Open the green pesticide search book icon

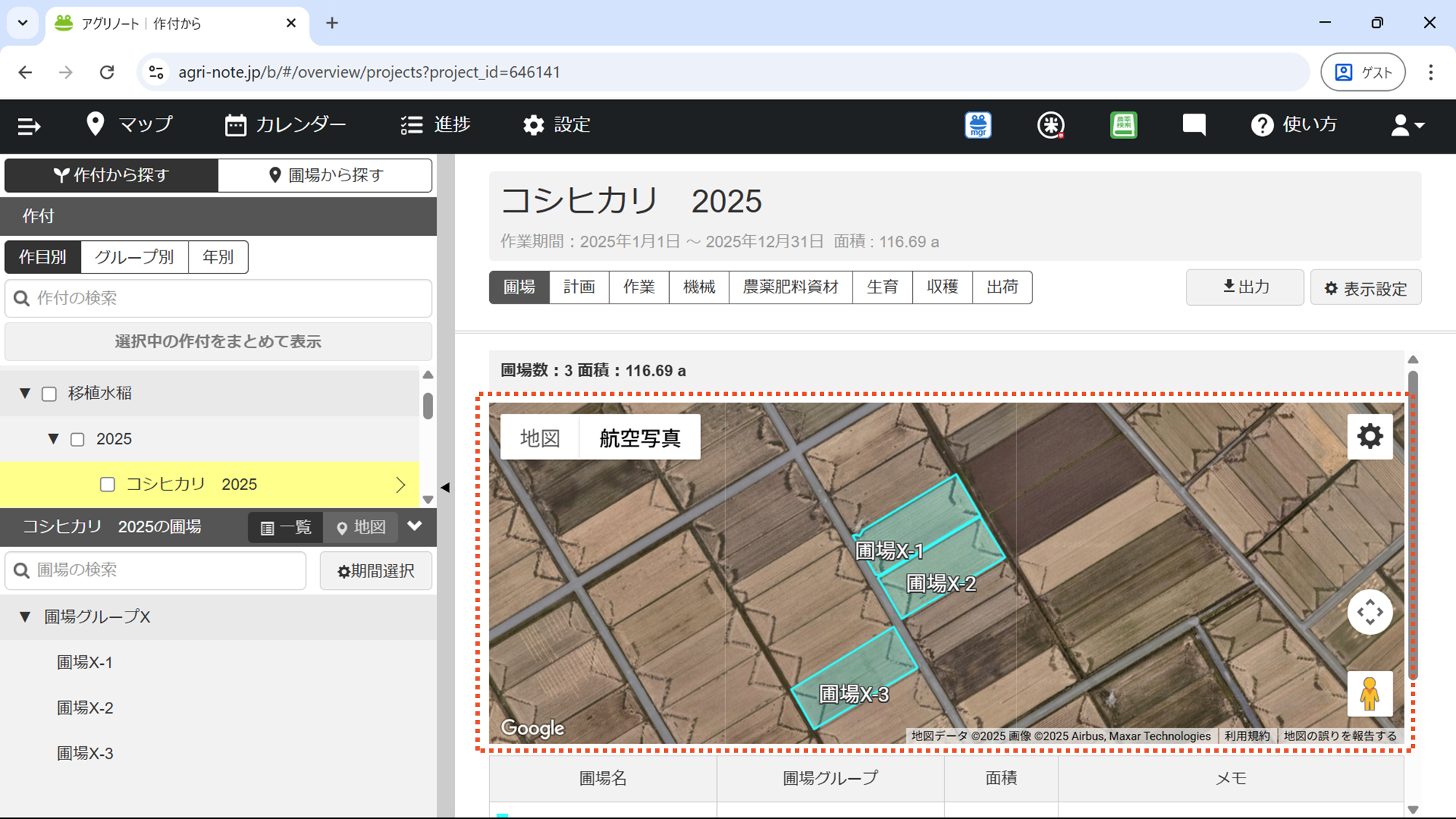point(1123,125)
